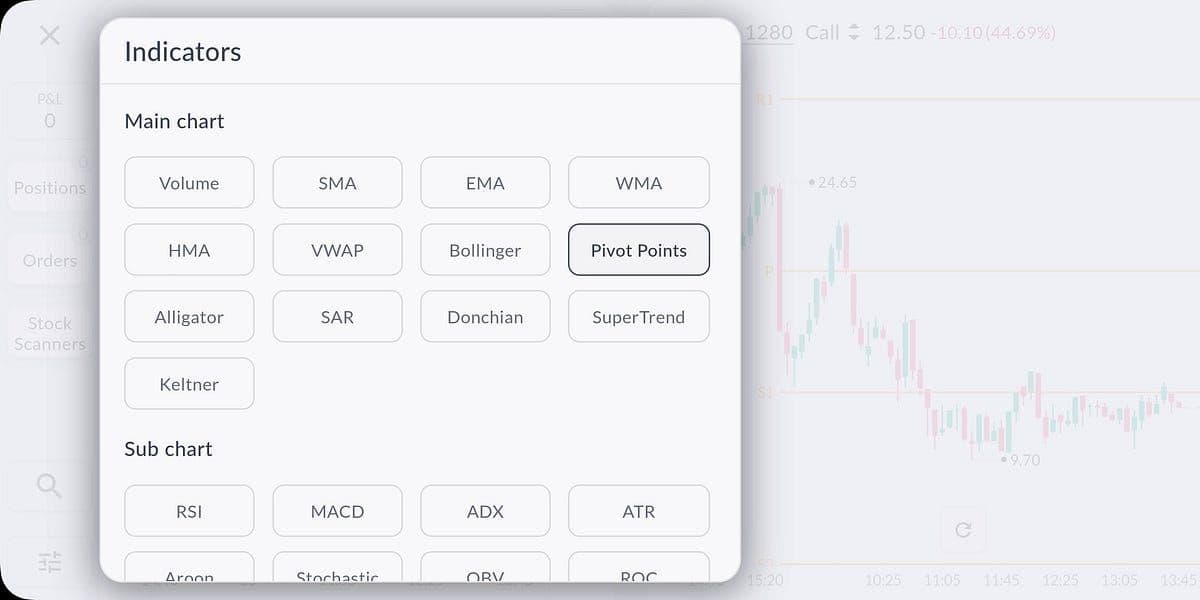Add the VWAP indicator

[x=337, y=250]
